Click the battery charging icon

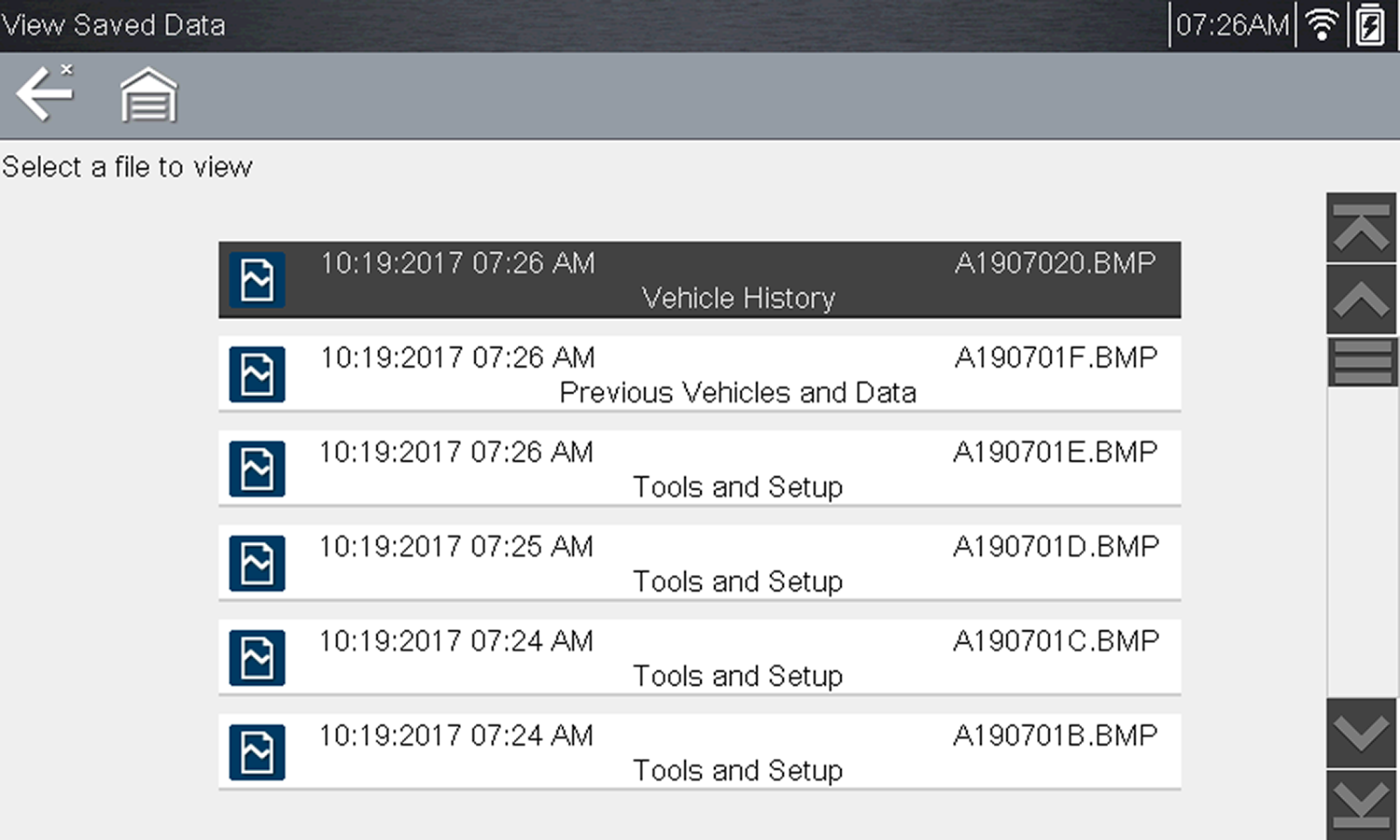coord(1370,25)
